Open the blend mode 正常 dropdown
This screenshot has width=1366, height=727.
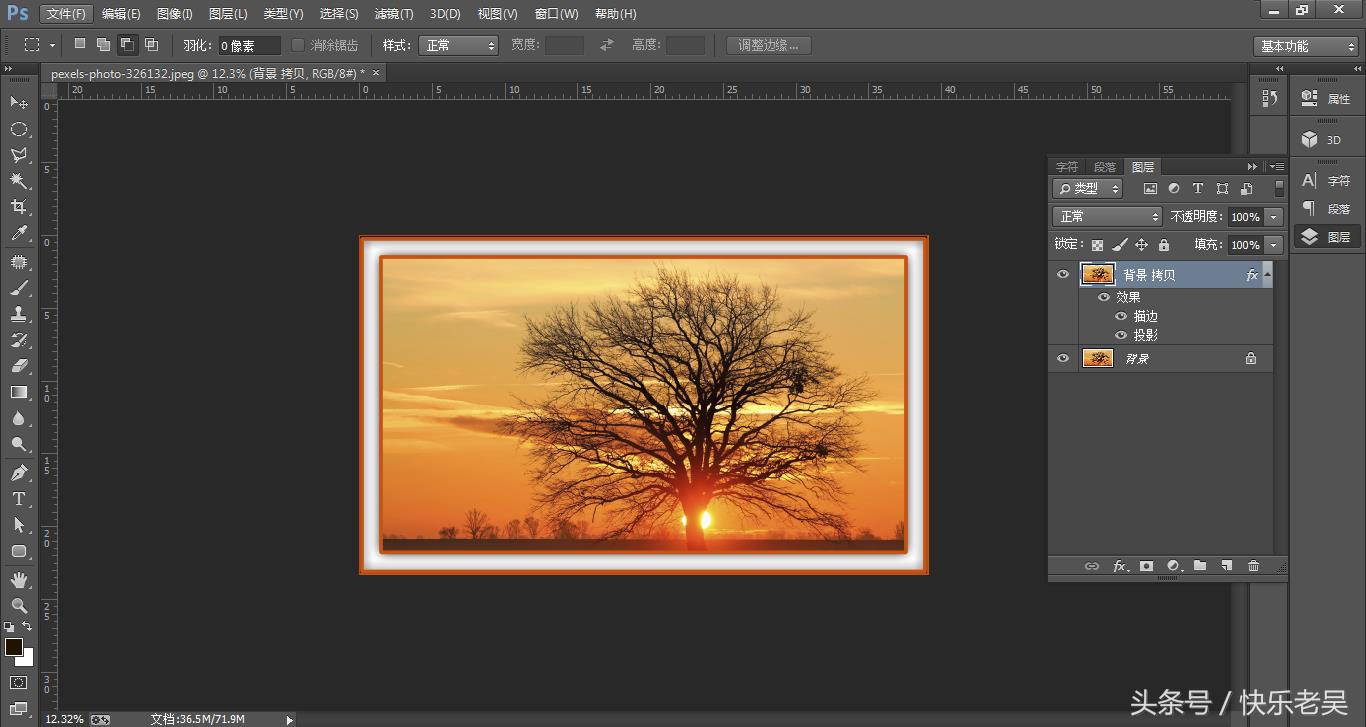[1107, 217]
